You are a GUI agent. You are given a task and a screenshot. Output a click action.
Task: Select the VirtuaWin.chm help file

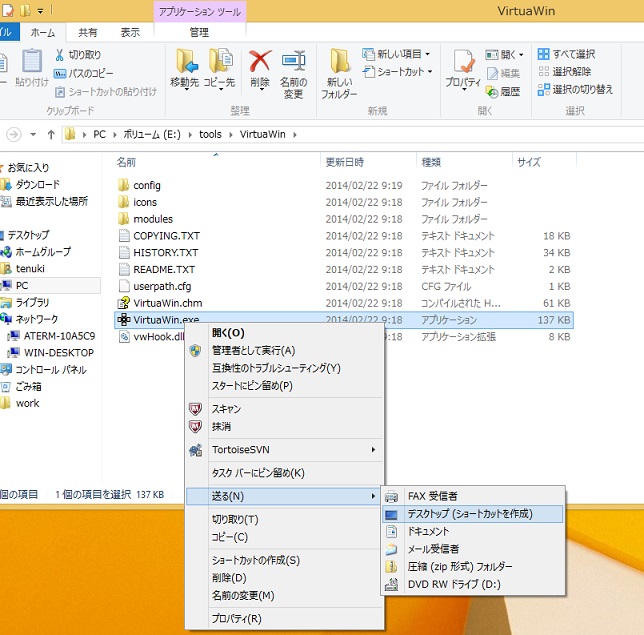pos(167,303)
